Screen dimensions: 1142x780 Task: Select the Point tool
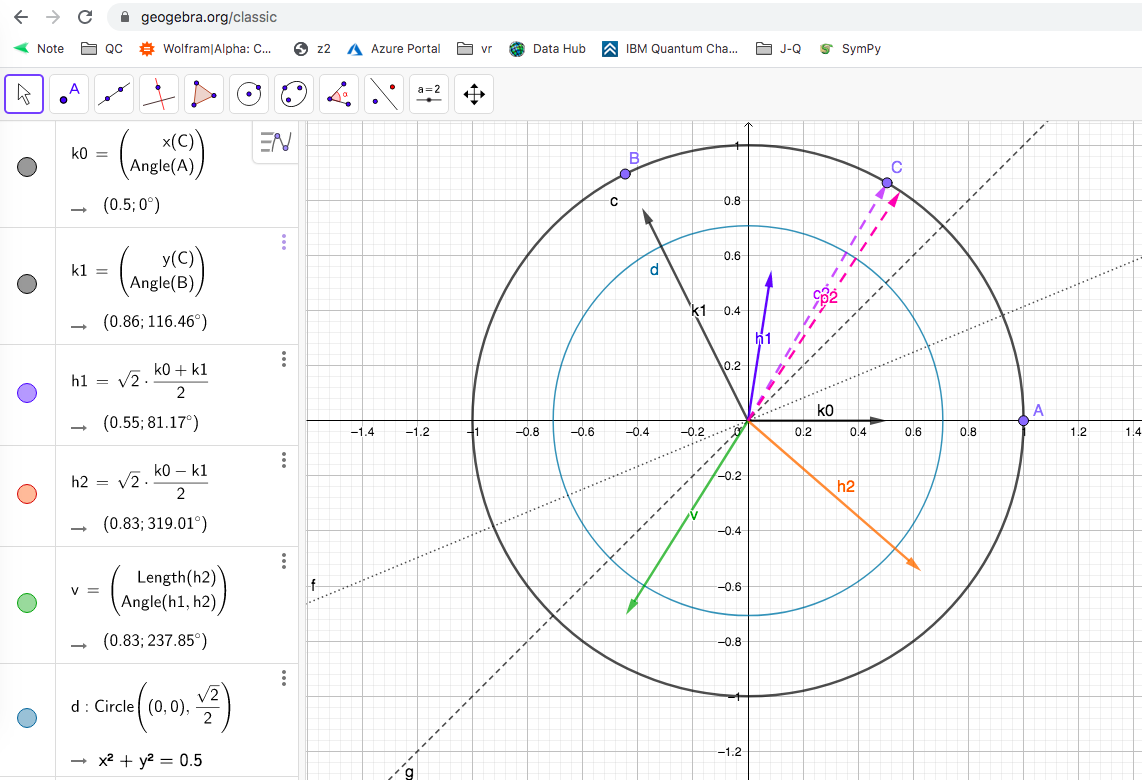[x=69, y=94]
